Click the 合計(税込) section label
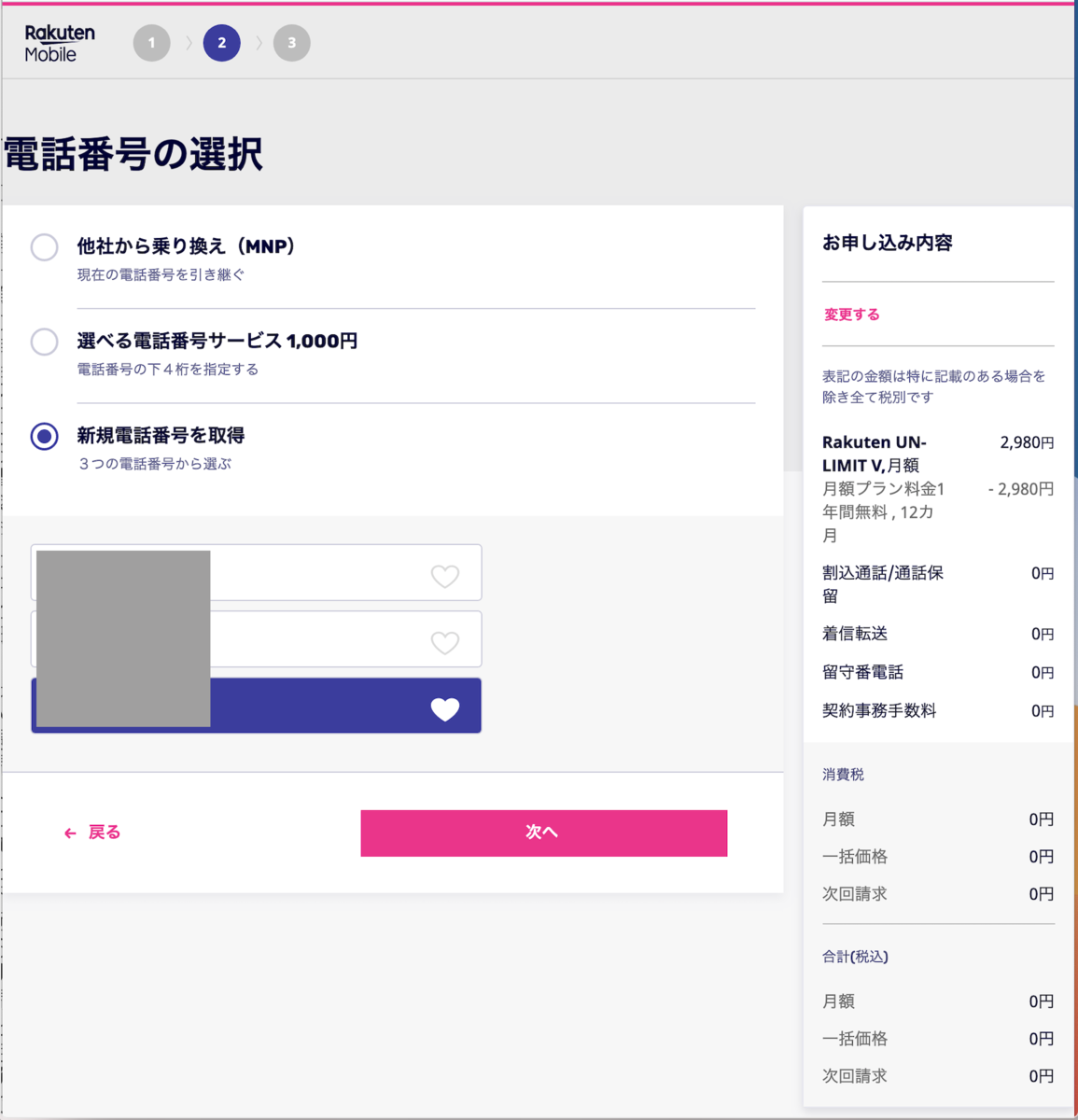 coord(855,957)
